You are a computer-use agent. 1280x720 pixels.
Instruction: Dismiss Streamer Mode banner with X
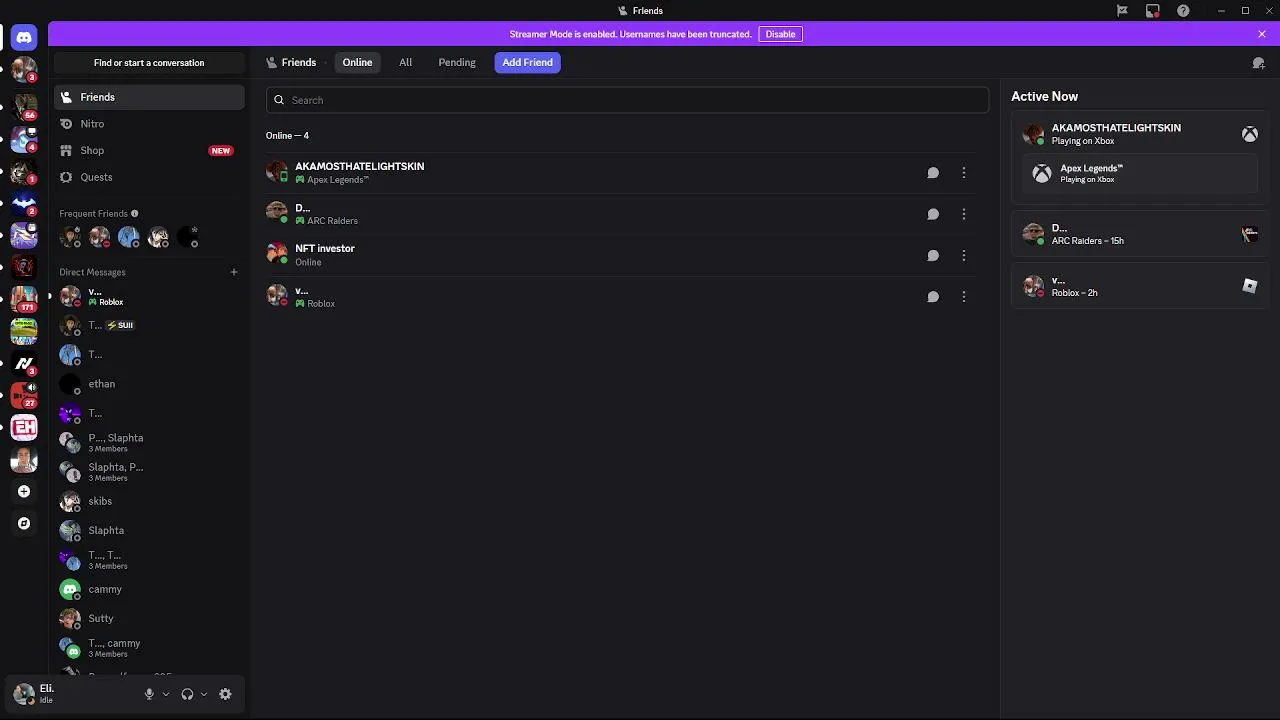1262,34
